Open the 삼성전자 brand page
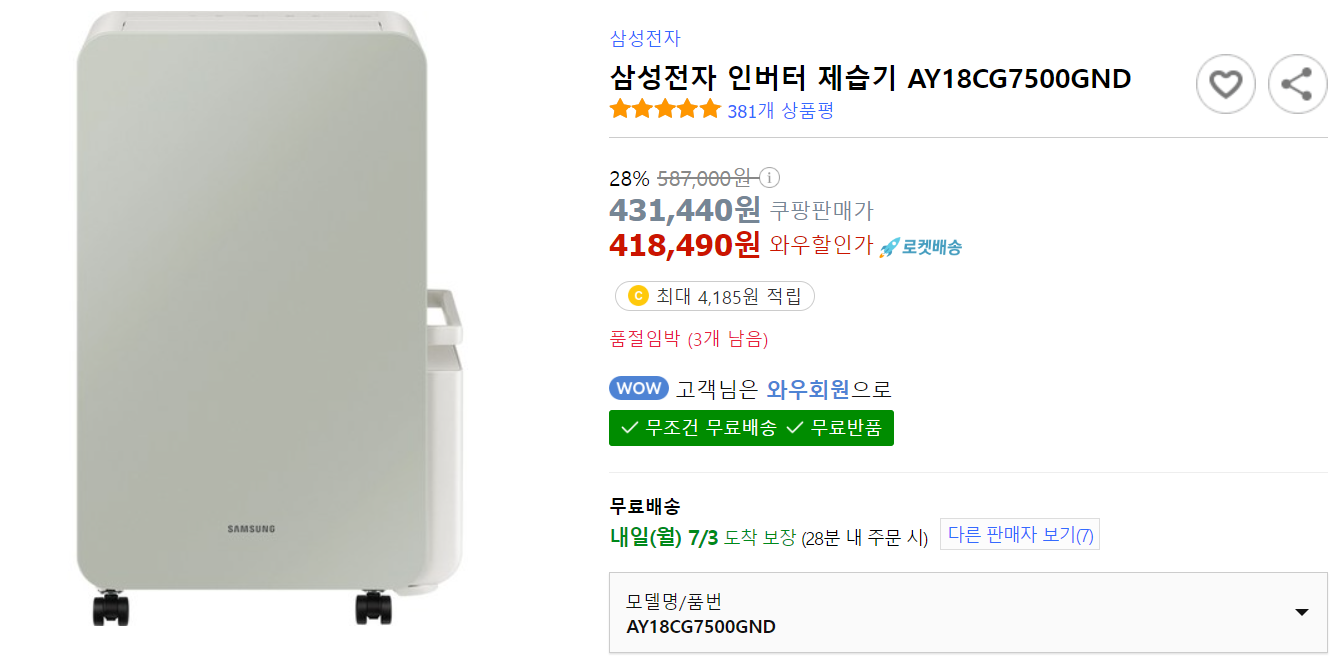 (x=644, y=38)
